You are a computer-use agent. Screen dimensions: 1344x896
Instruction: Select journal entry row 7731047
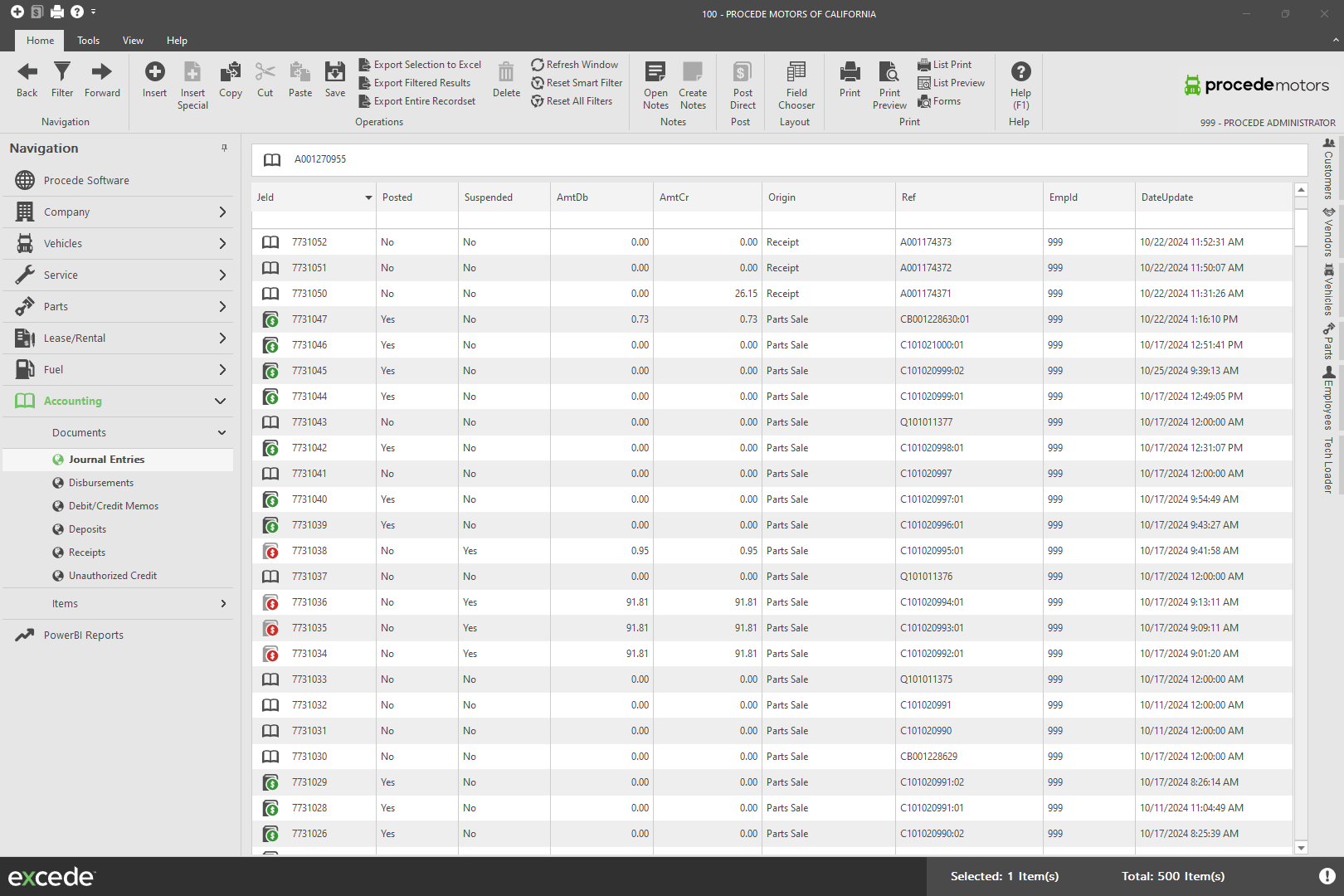click(309, 319)
